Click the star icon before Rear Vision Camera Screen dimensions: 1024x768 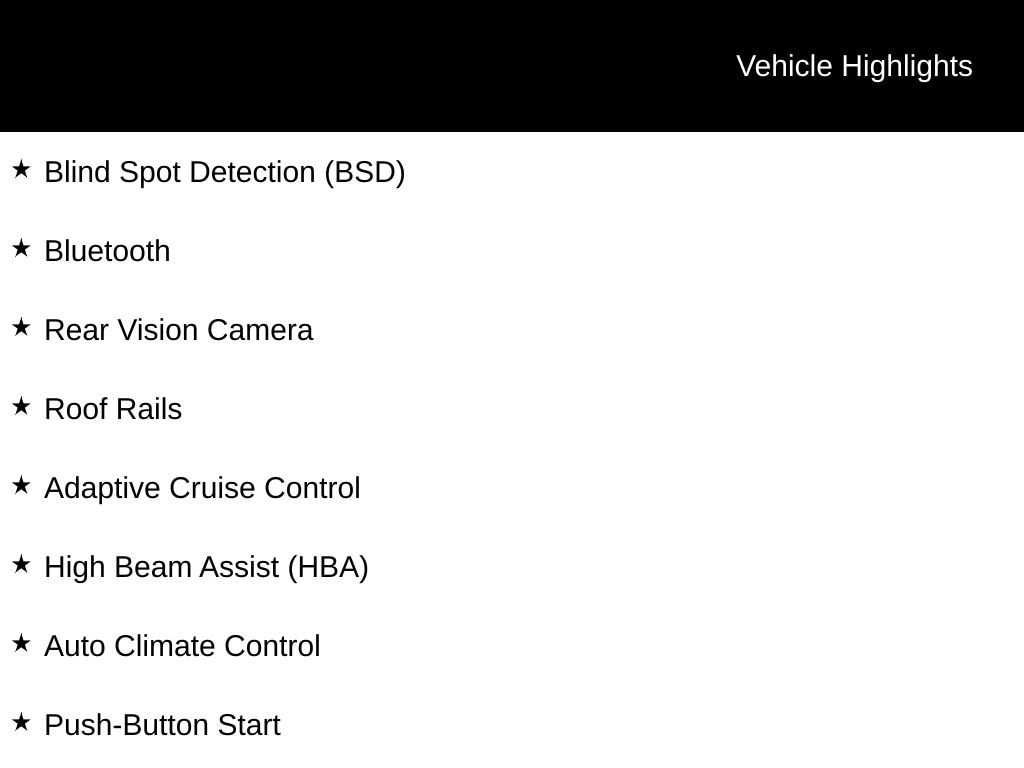[x=21, y=328]
